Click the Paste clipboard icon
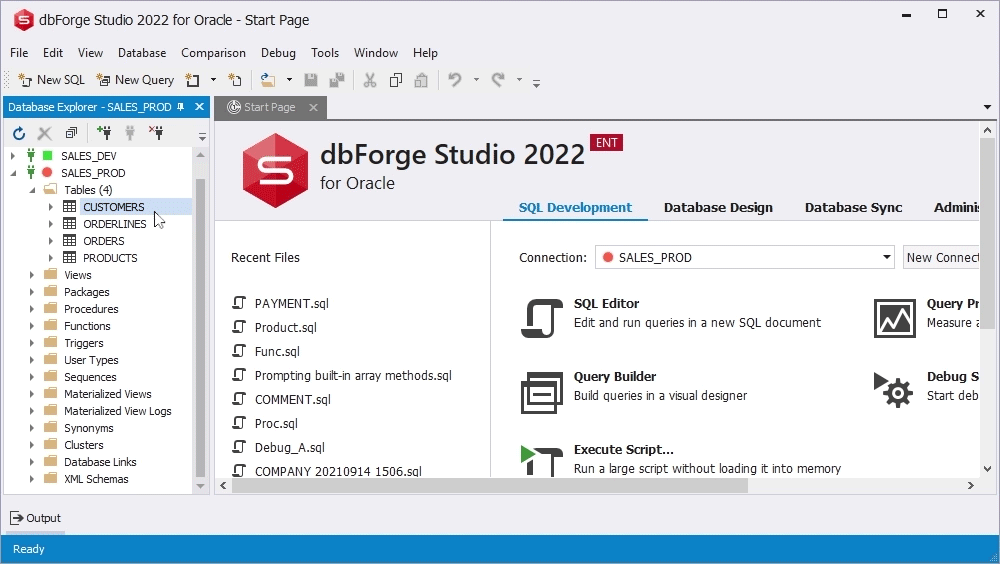 (x=421, y=80)
